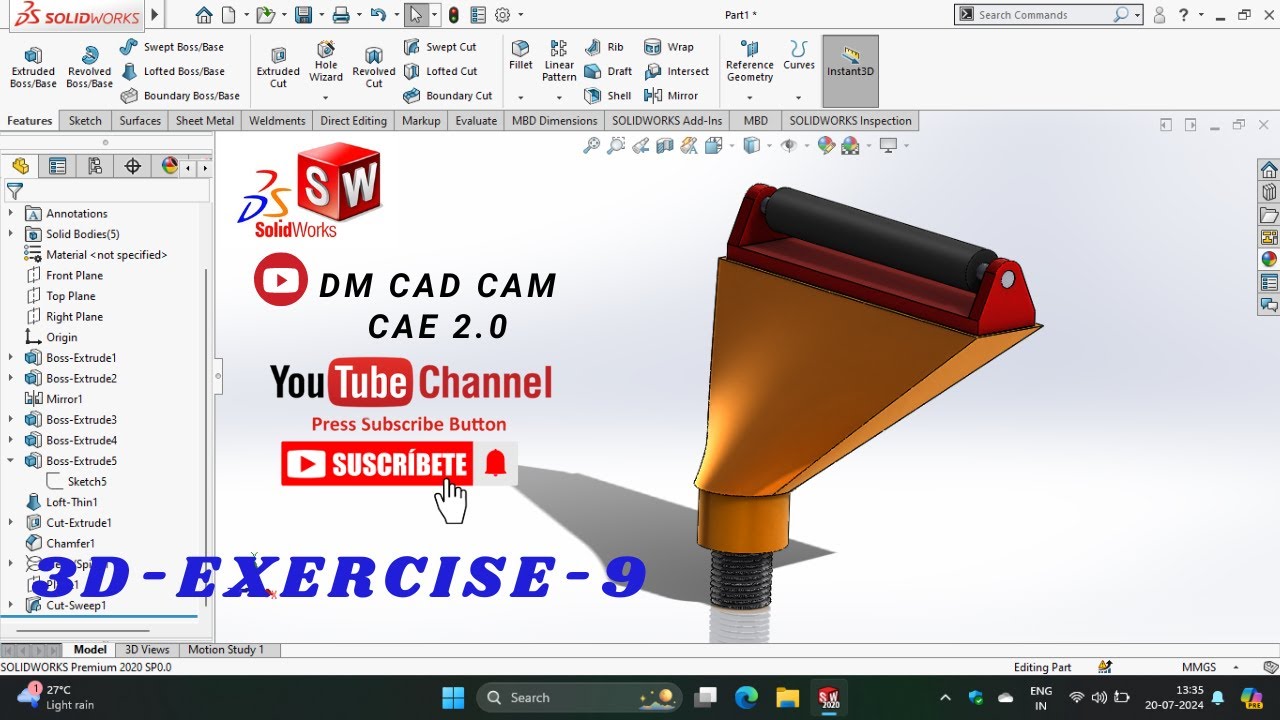The height and width of the screenshot is (720, 1280).
Task: Open the SOLIDWORKS Add-Ins tab
Action: click(667, 121)
